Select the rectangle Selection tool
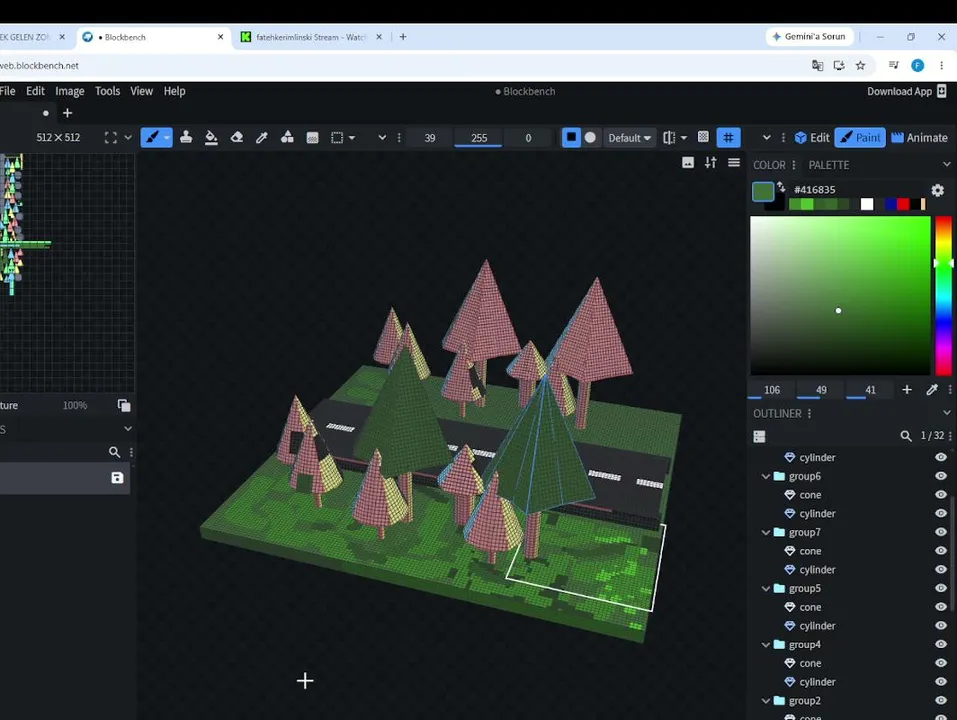This screenshot has height=720, width=957. (337, 137)
